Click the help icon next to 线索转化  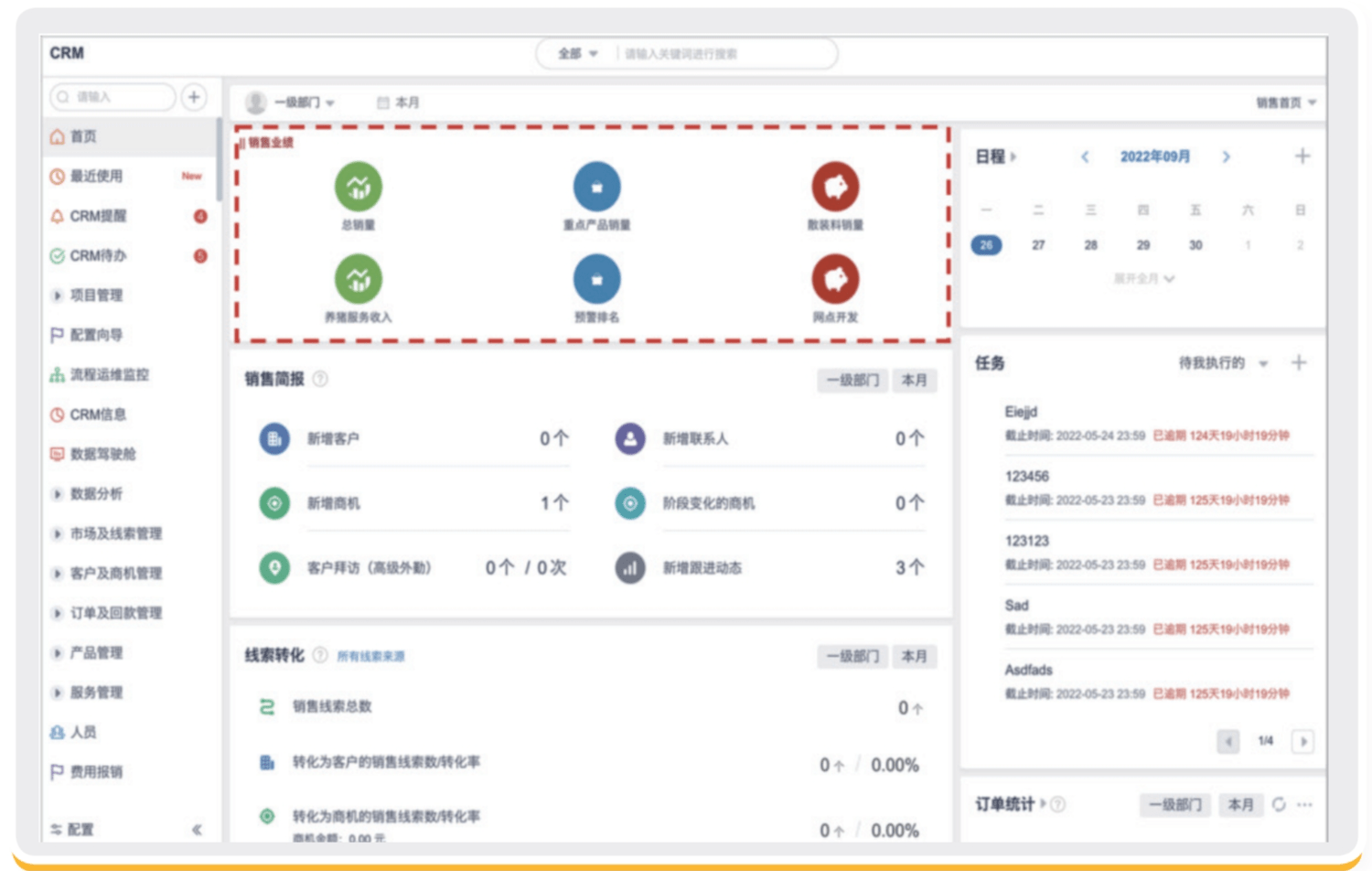pos(320,655)
